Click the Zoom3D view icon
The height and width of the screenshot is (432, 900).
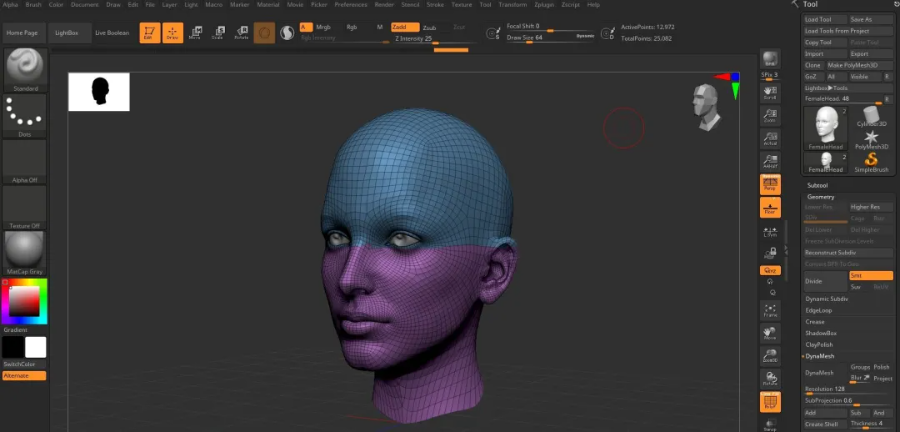[770, 356]
